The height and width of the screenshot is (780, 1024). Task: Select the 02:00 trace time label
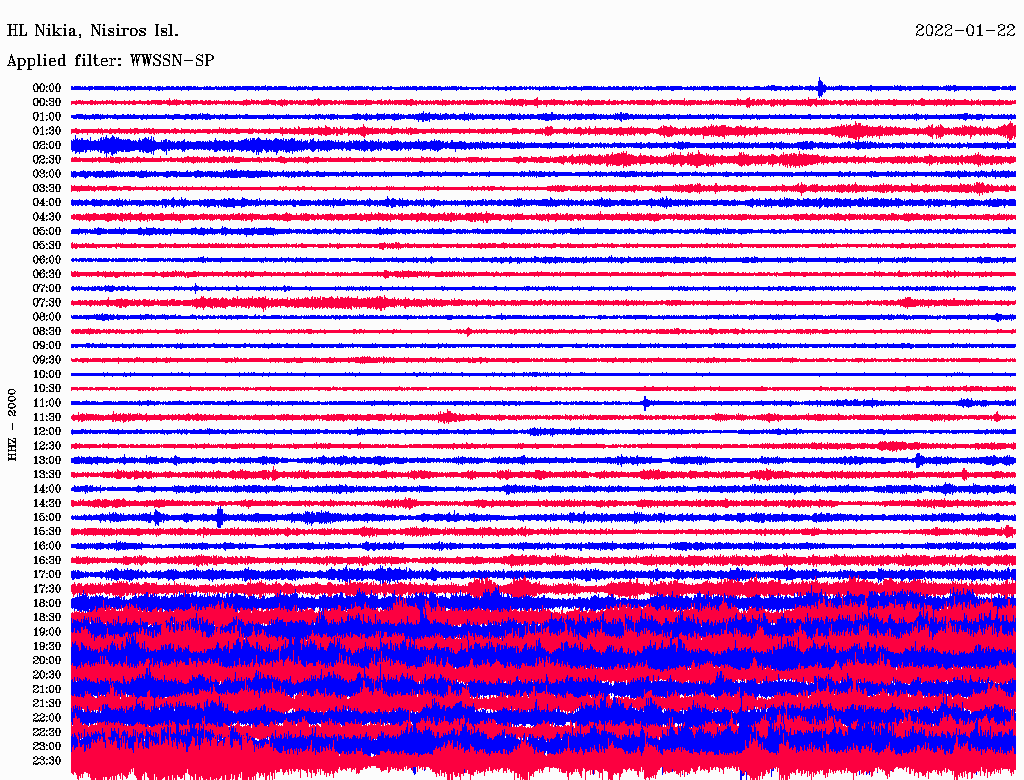coord(47,145)
